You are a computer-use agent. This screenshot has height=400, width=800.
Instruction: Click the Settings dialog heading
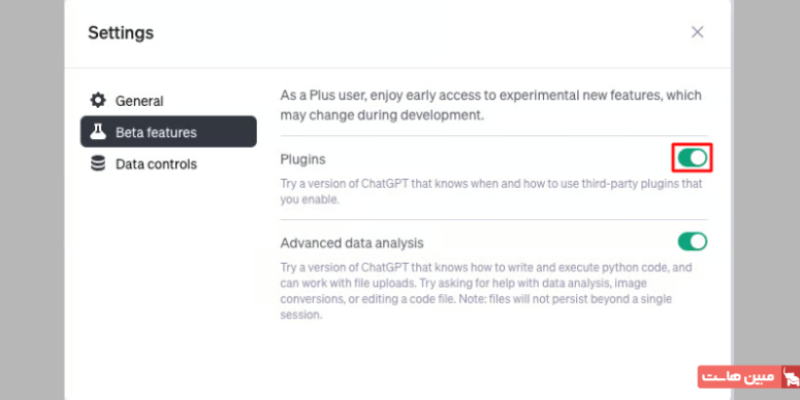pos(121,33)
